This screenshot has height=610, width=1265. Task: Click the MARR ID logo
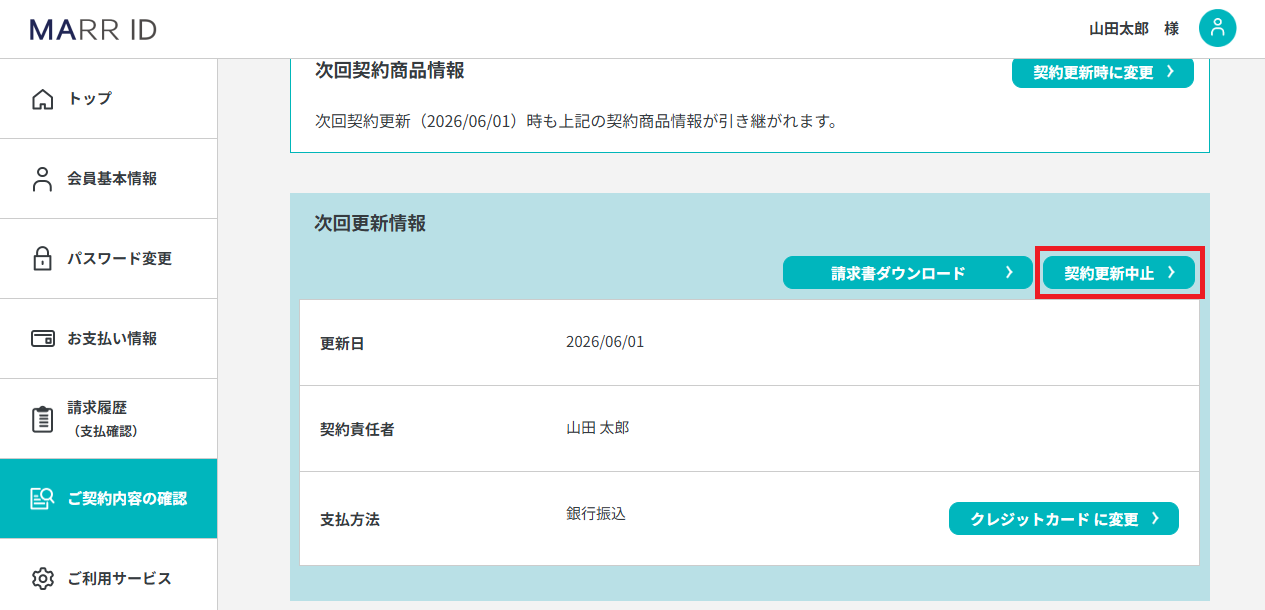point(93,29)
